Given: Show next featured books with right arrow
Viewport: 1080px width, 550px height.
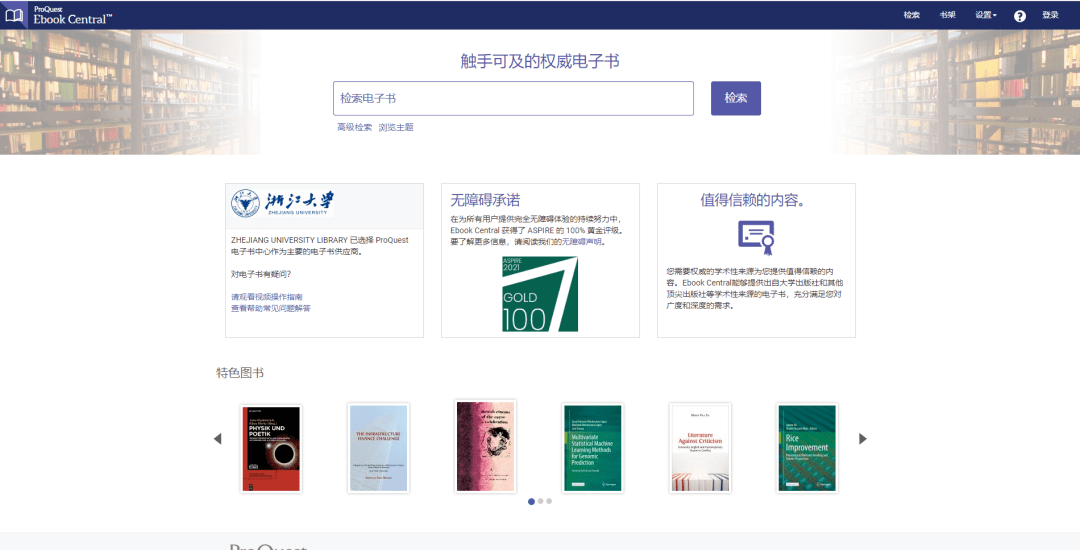Looking at the screenshot, I should [862, 438].
